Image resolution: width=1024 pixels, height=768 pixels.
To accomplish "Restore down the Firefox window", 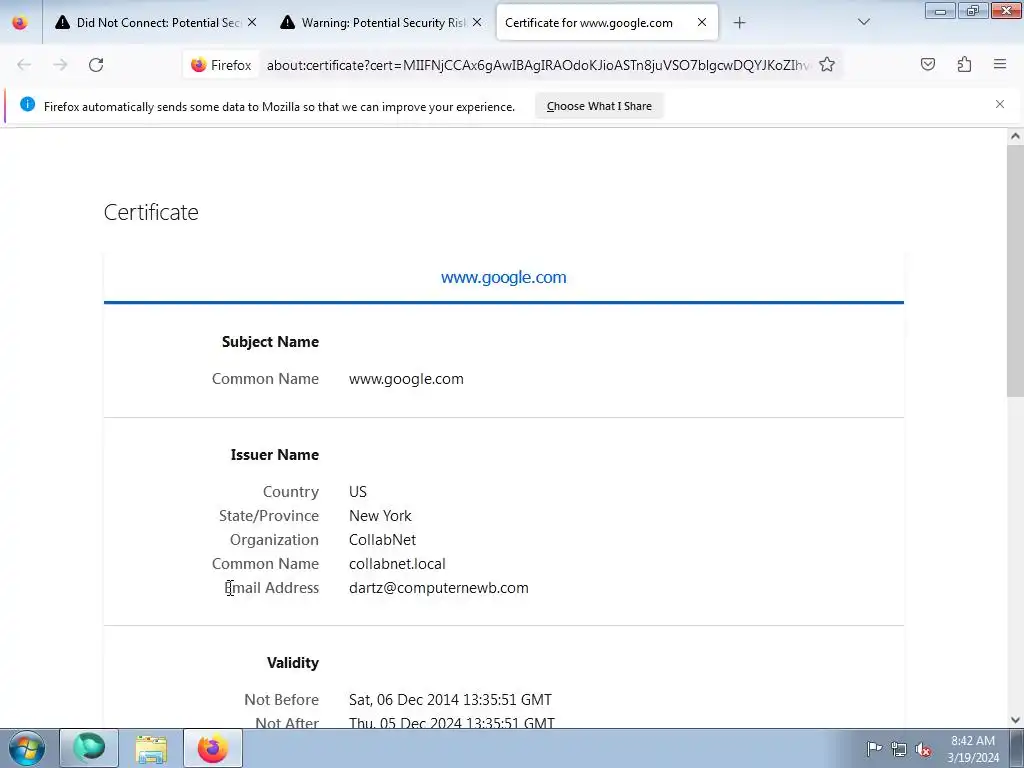I will coord(973,11).
